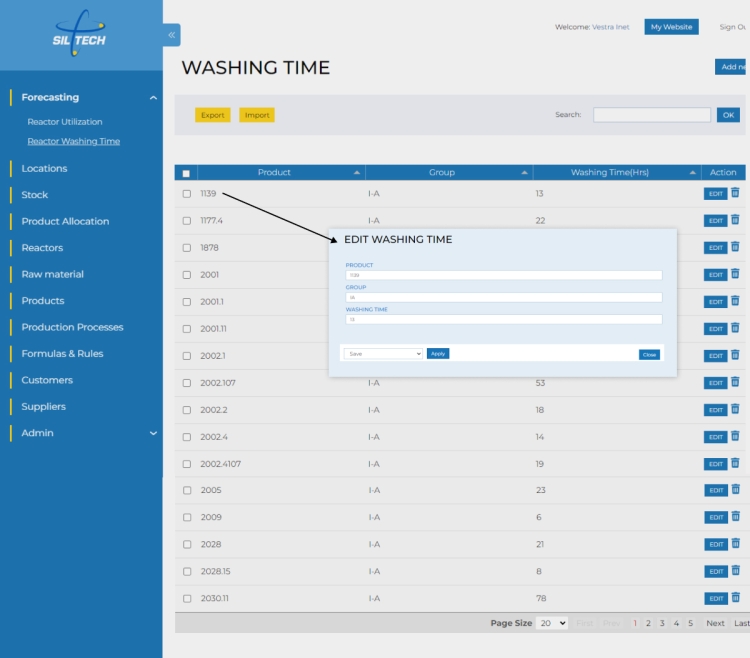
Task: Expand the Admin menu section
Action: click(153, 434)
